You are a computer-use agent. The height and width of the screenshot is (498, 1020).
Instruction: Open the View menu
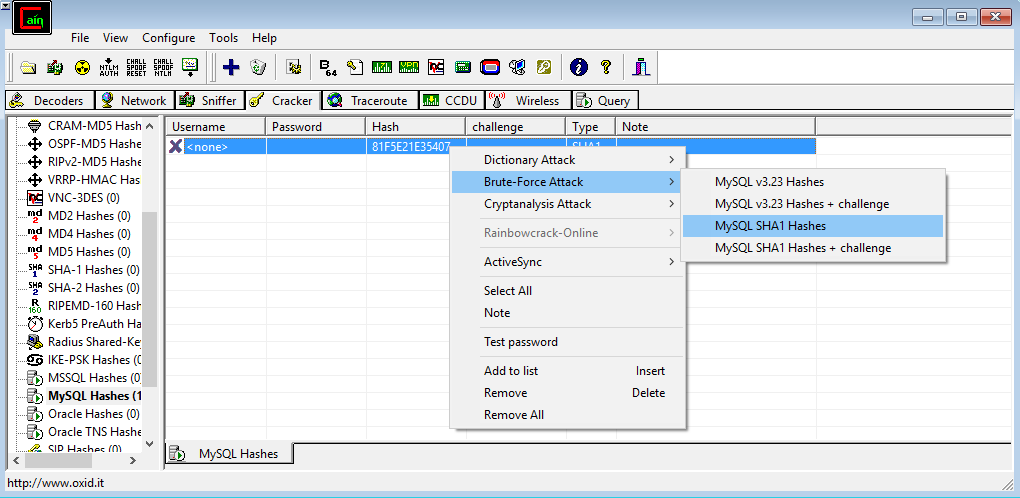pos(115,38)
